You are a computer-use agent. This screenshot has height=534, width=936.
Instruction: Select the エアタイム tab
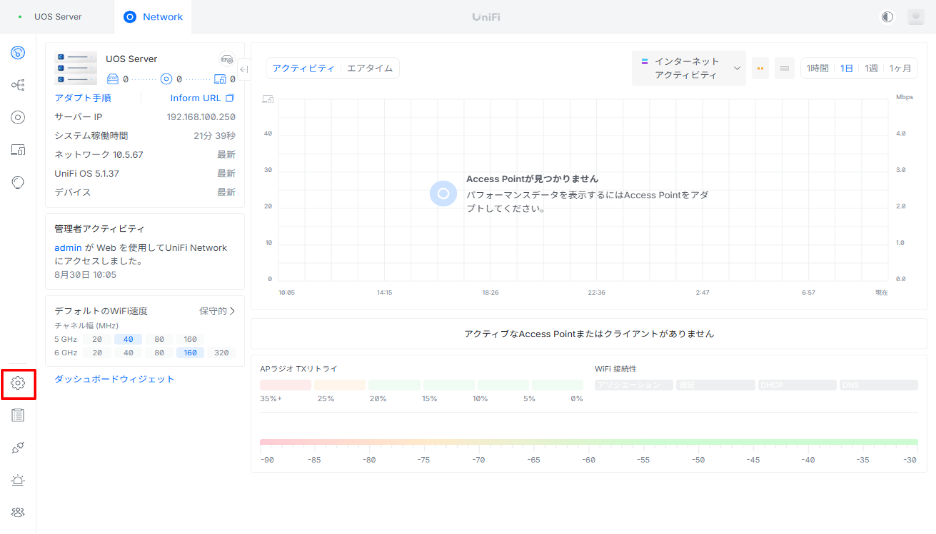[370, 68]
